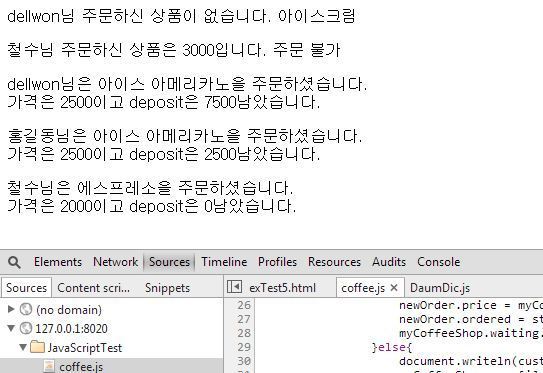Click line number 29 in the gutter

click(x=244, y=347)
